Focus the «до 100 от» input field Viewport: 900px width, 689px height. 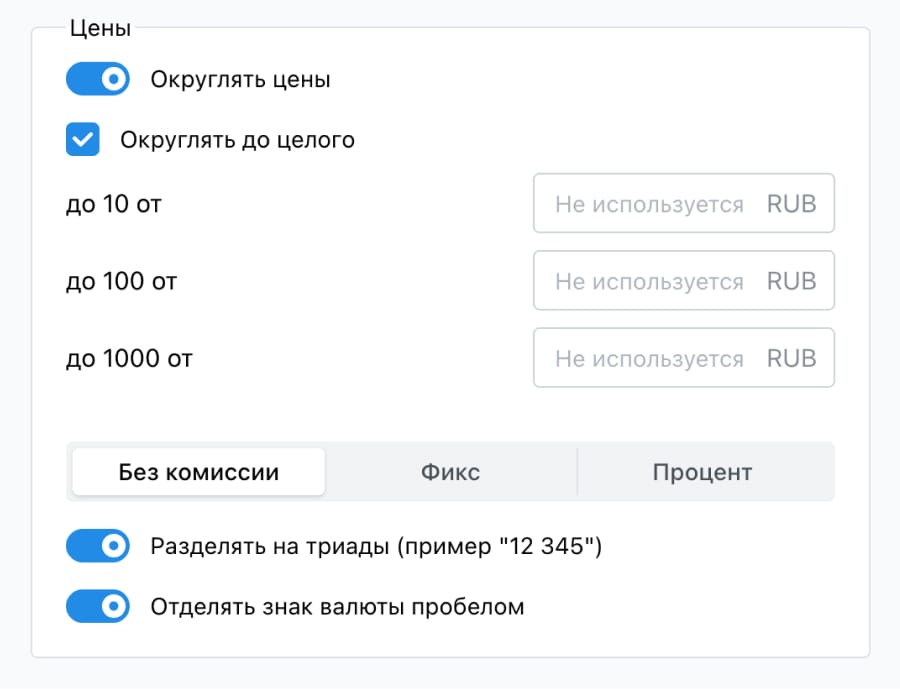650,281
